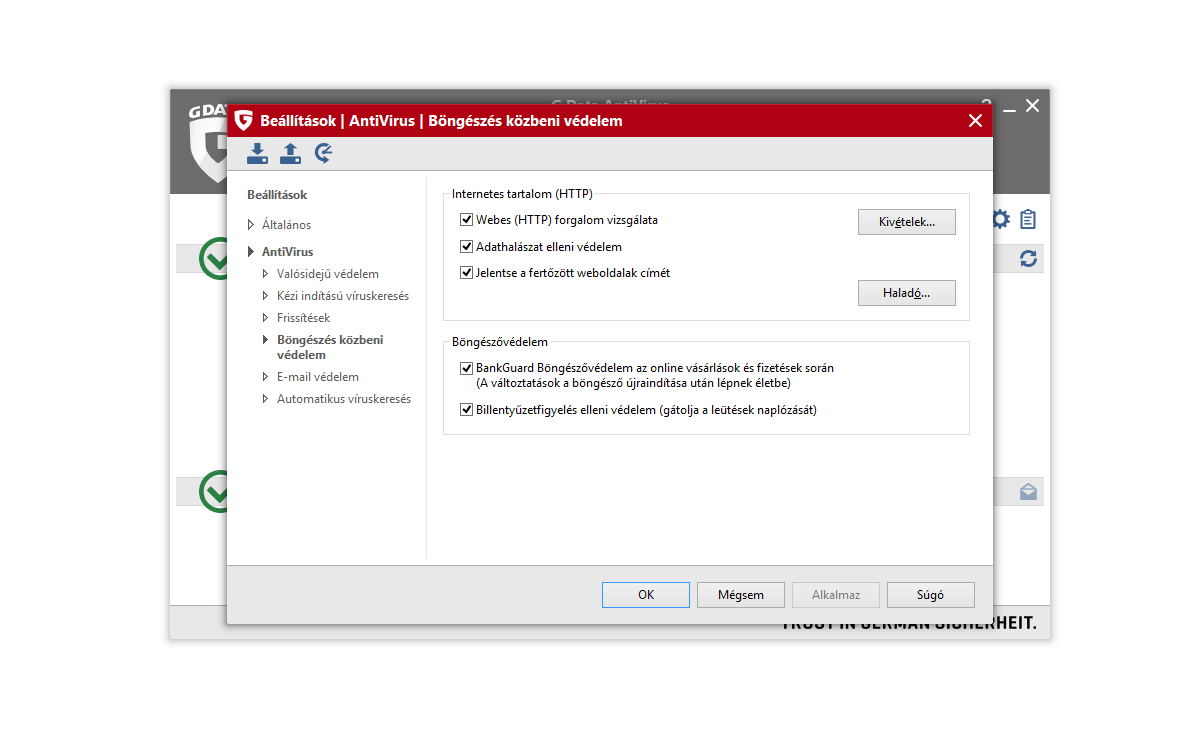1200x750 pixels.
Task: Click the refresh arrows icon in the main window
Action: [x=1028, y=258]
